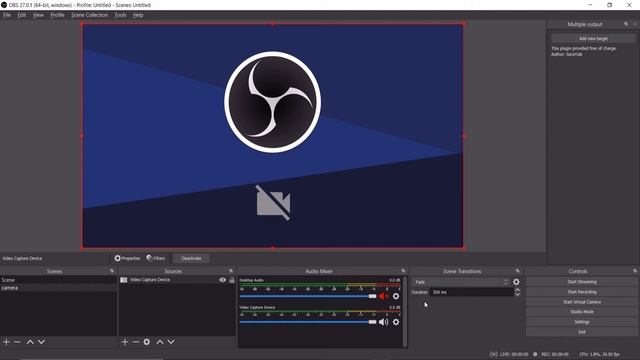
Task: Click the recording status dot icon
Action: [535, 354]
